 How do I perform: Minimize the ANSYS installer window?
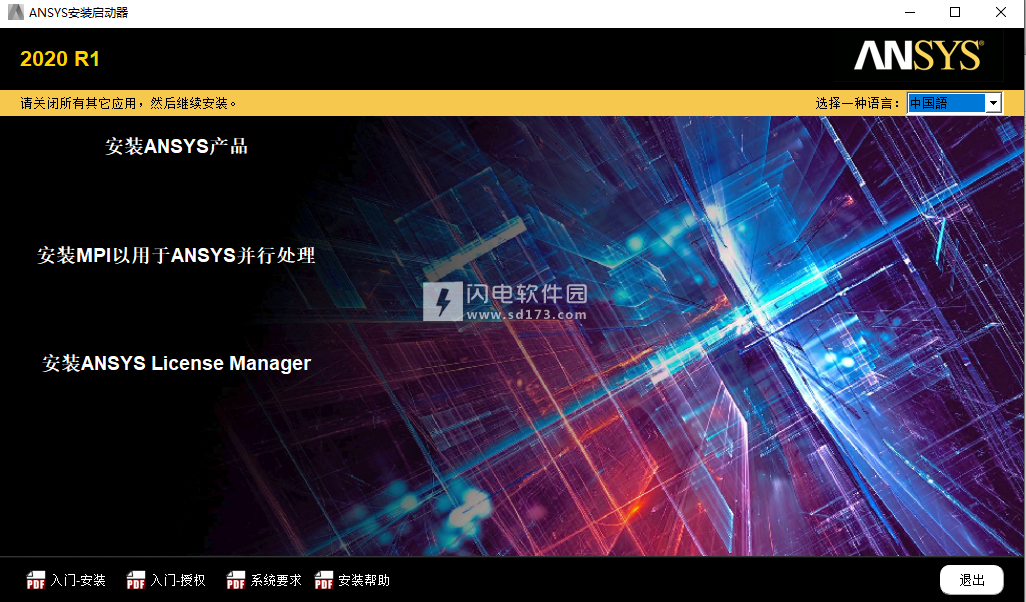(x=910, y=12)
